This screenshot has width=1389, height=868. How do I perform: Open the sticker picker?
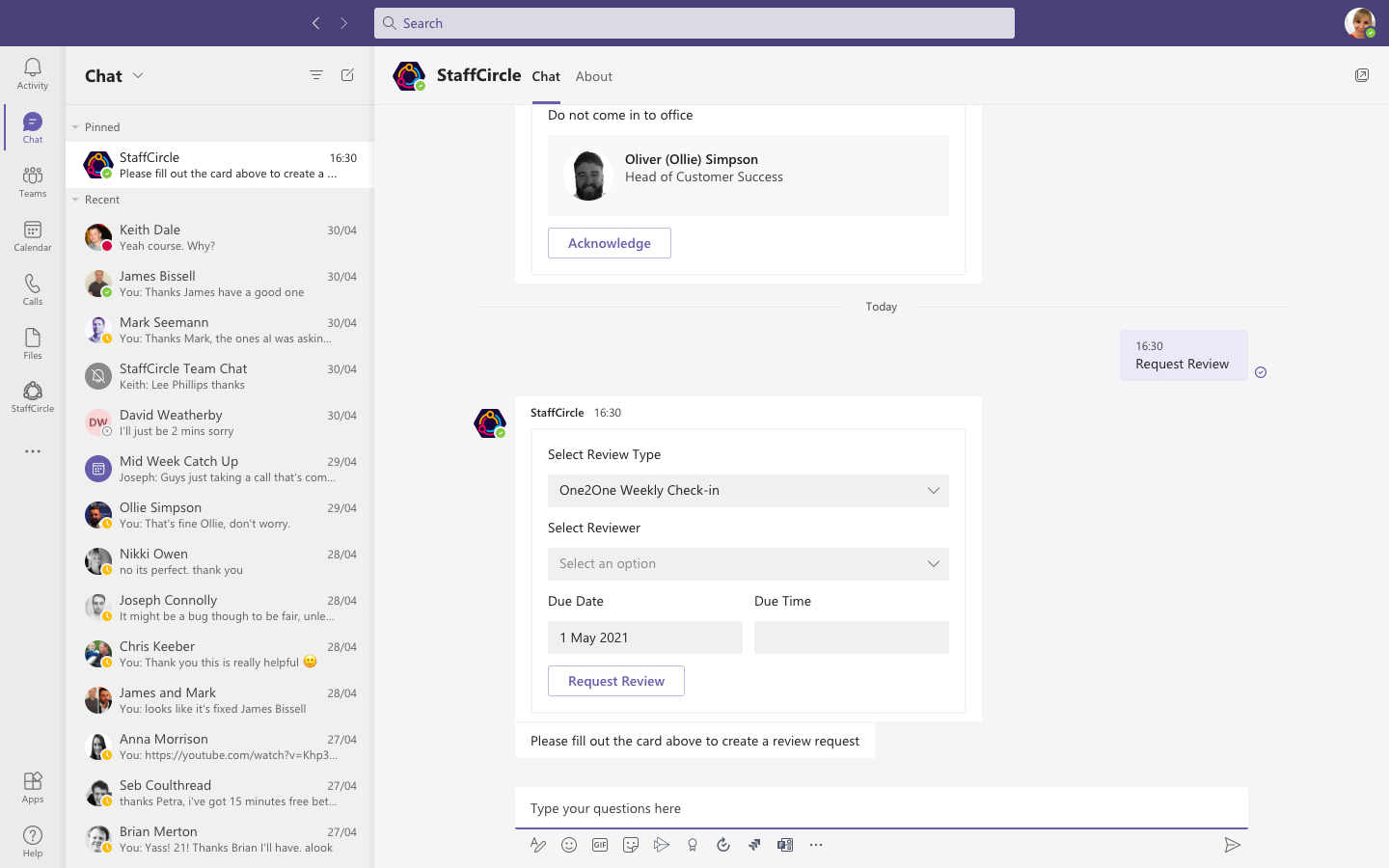click(x=631, y=845)
